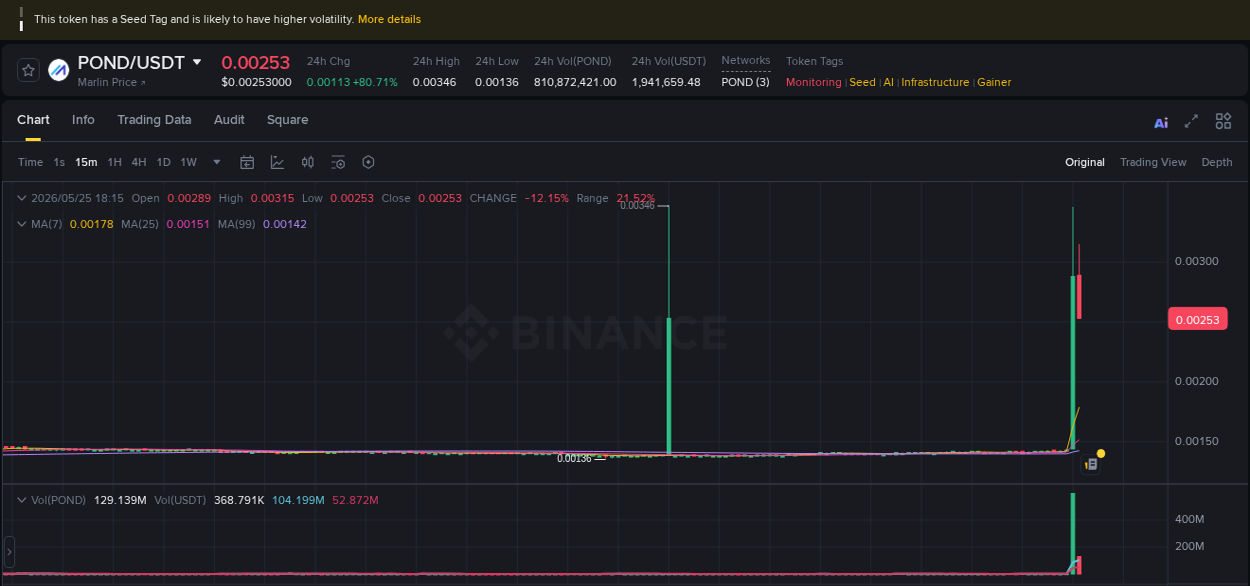Click the Marlin token logo icon
Image resolution: width=1250 pixels, height=586 pixels.
59,70
